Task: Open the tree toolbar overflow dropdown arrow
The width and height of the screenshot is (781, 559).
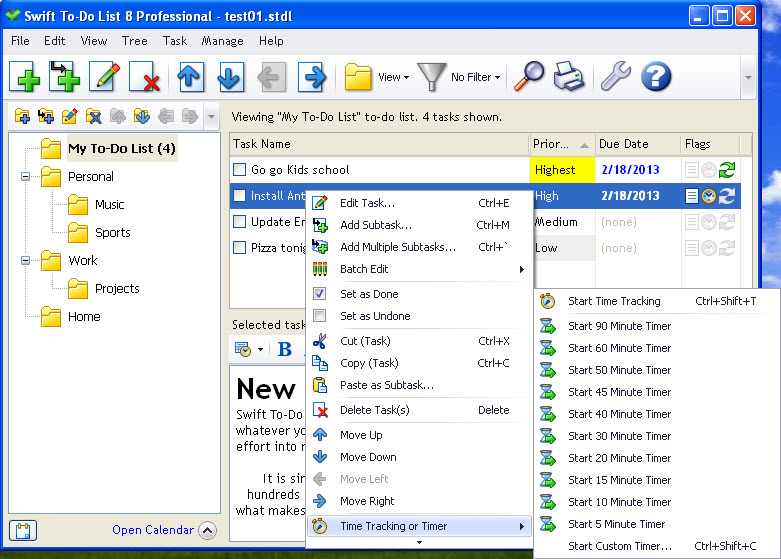Action: pos(211,117)
